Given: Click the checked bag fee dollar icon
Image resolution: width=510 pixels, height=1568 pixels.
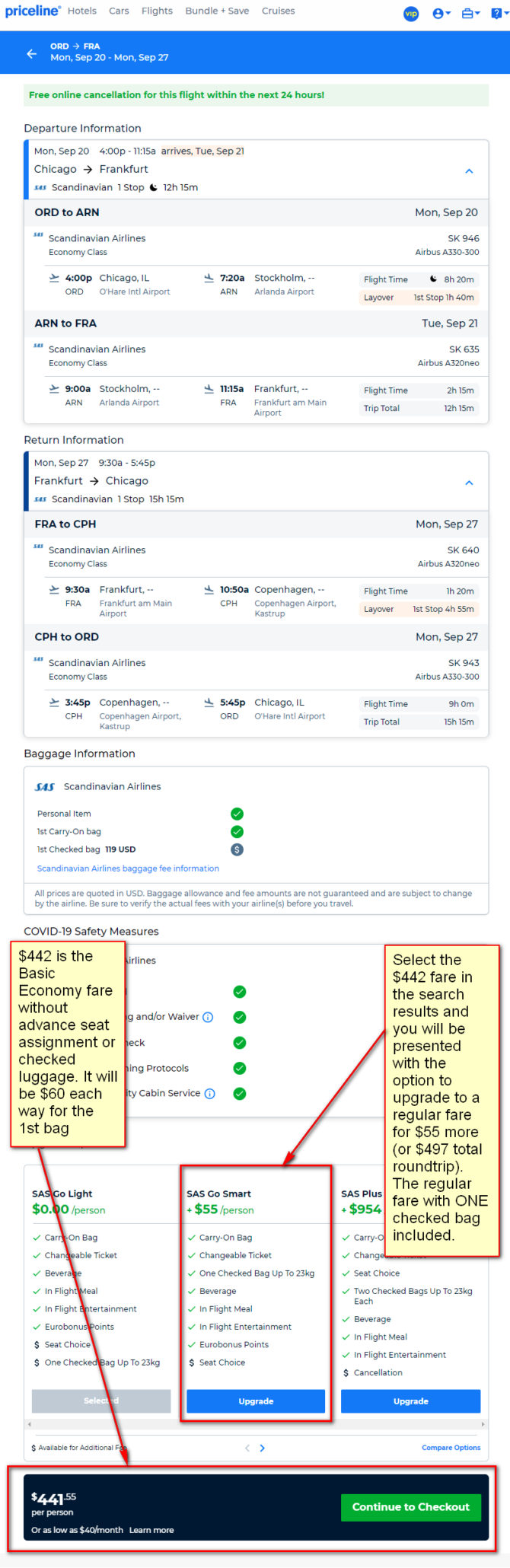Looking at the screenshot, I should click(237, 849).
